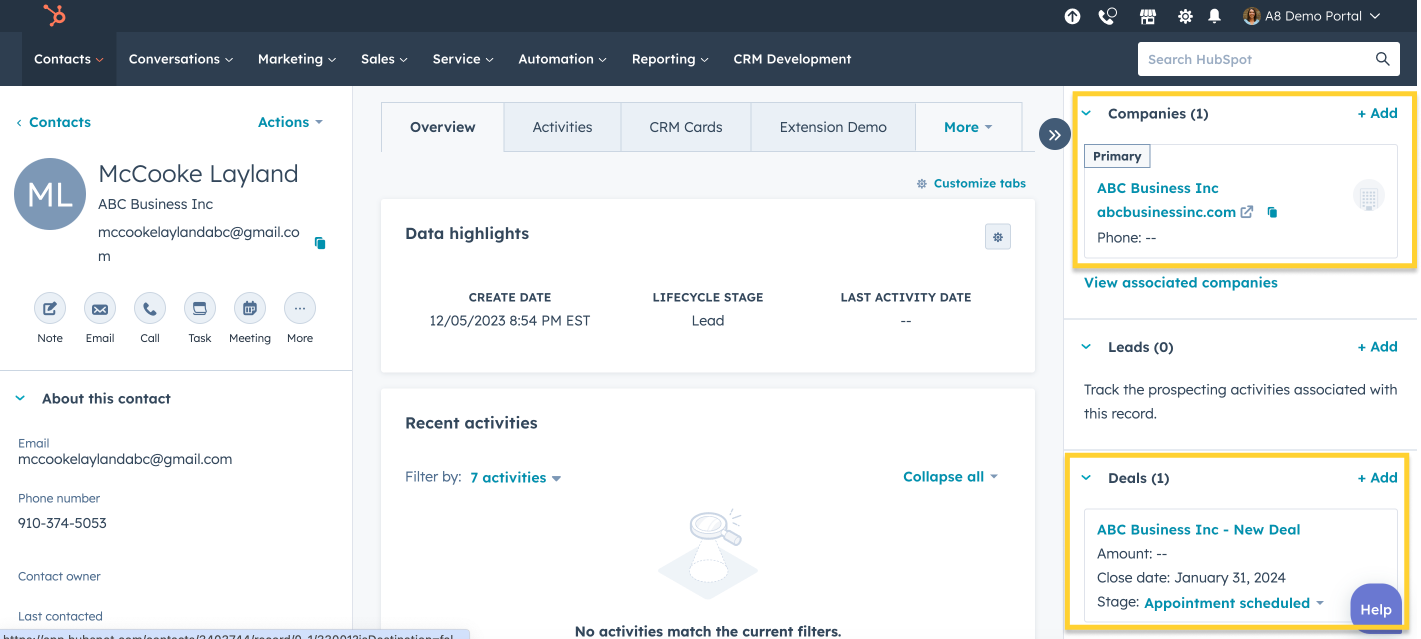Copy the contact's email using the copy icon
The image size is (1421, 639).
(x=318, y=242)
